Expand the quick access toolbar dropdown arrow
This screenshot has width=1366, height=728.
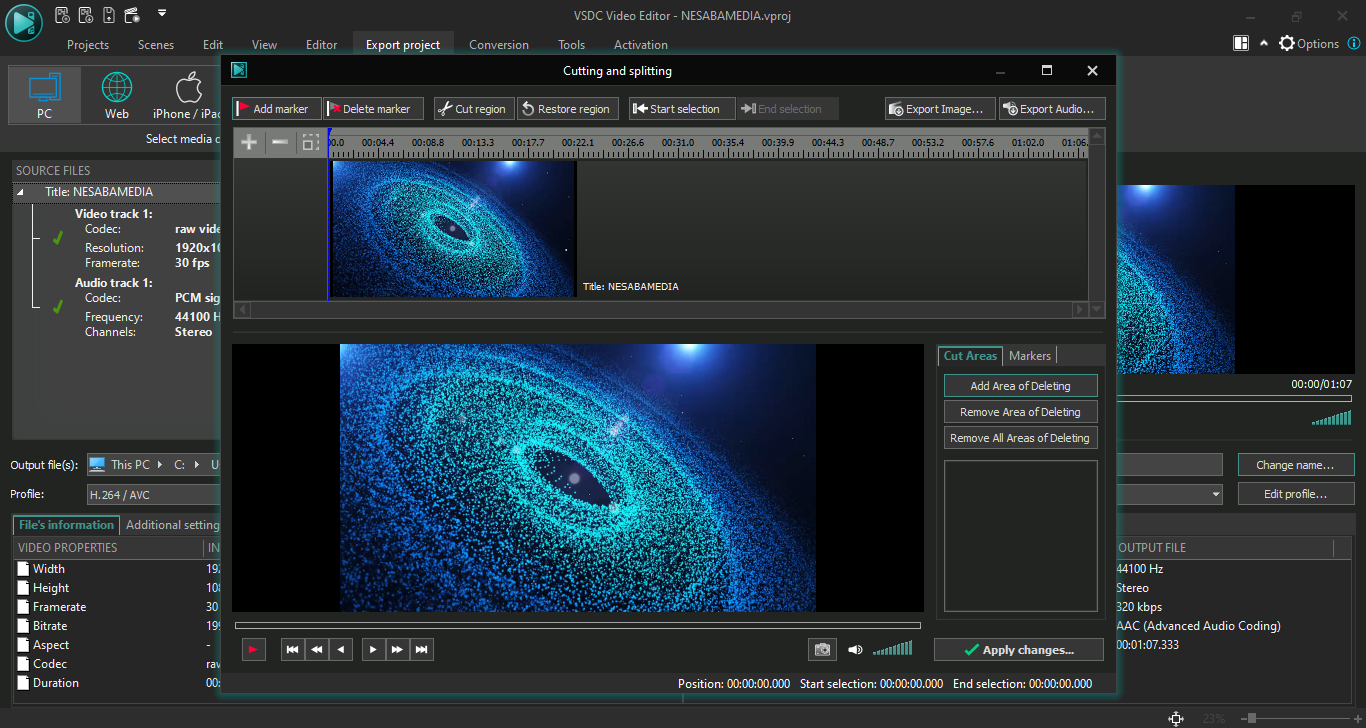point(162,14)
